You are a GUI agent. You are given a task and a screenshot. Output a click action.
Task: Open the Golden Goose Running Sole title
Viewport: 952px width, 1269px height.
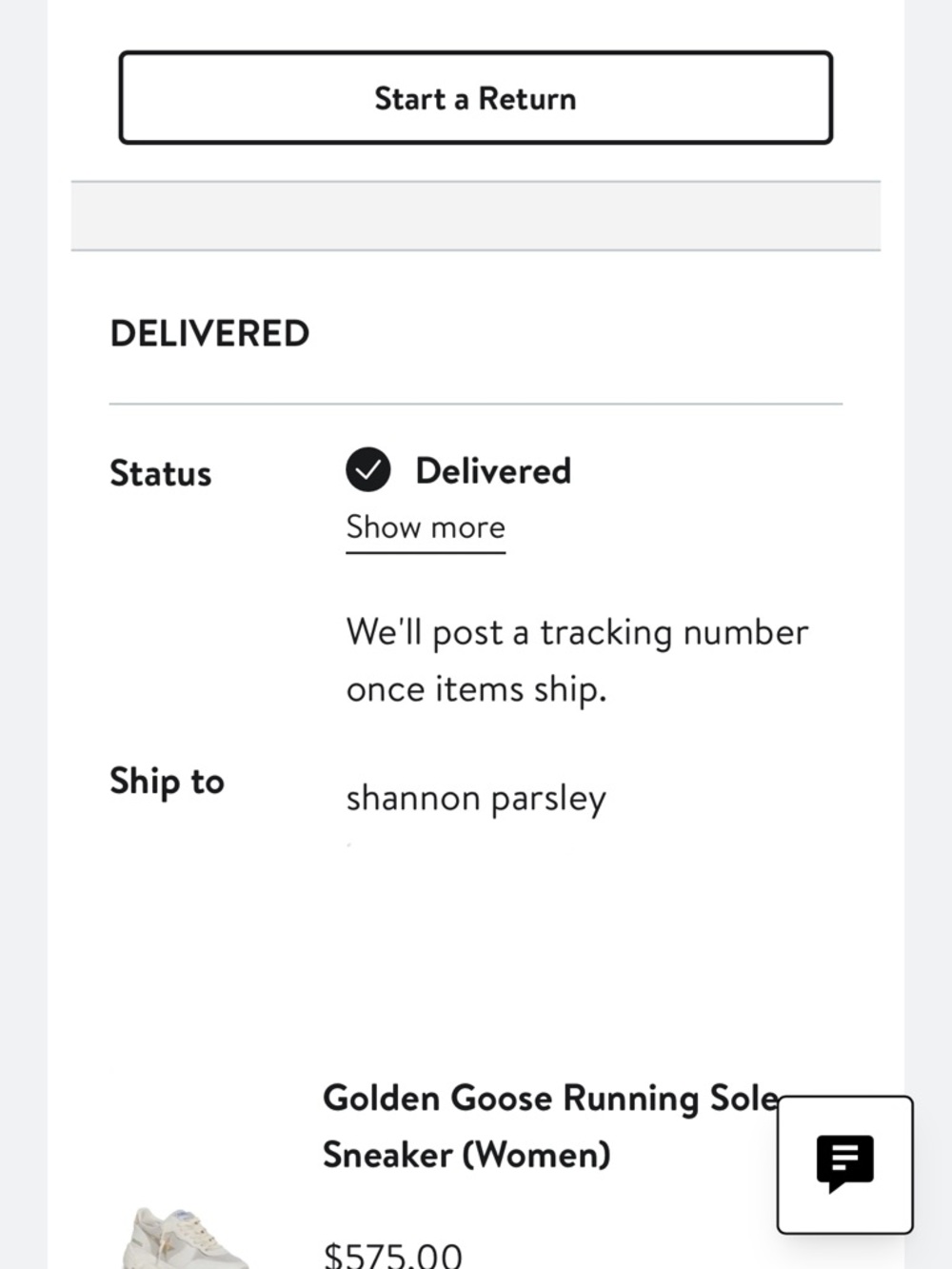pyautogui.click(x=550, y=1098)
